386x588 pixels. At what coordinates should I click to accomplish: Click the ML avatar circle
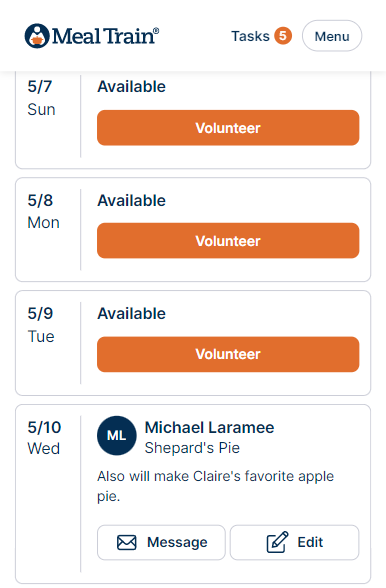117,436
